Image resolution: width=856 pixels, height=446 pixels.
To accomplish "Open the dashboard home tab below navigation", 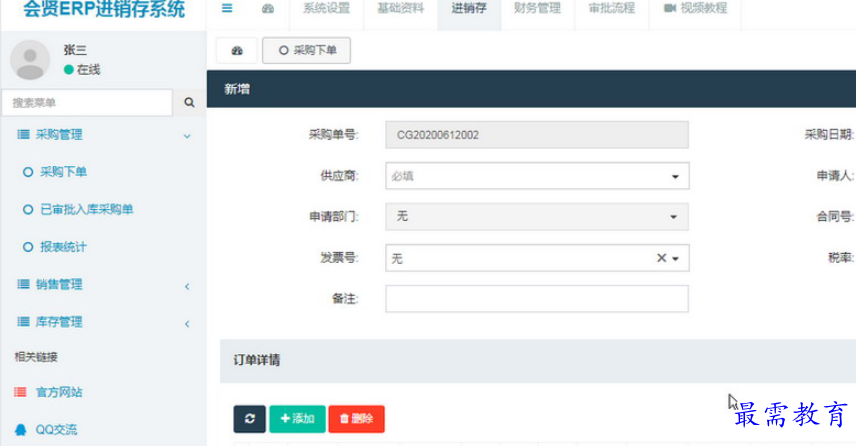I will click(x=236, y=51).
